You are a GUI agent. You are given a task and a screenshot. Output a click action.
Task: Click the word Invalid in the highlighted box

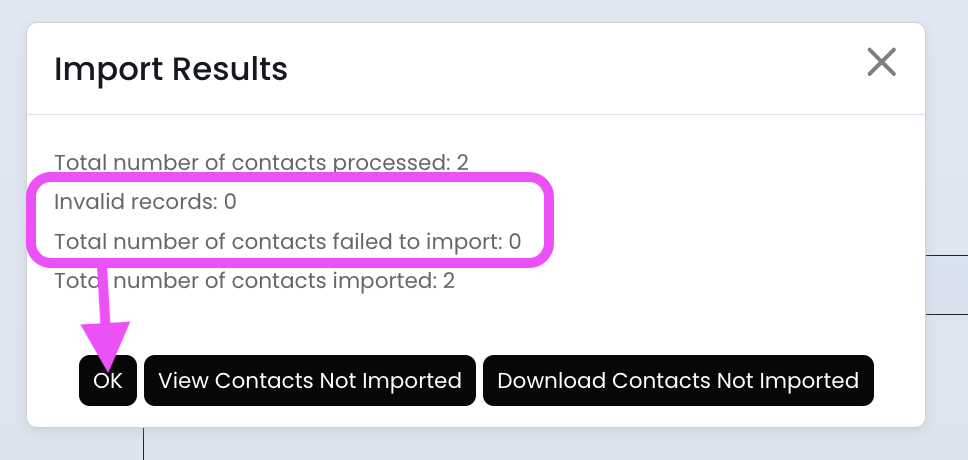86,201
